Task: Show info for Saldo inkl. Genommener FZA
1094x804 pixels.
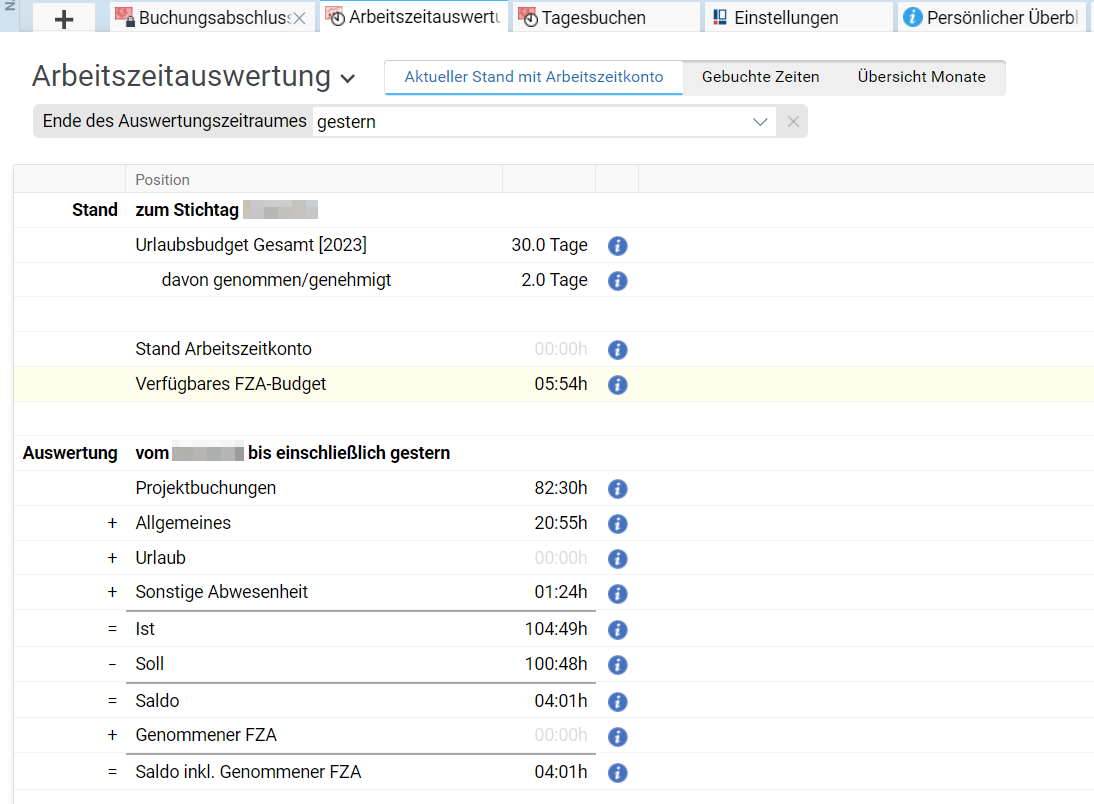Action: pyautogui.click(x=617, y=773)
